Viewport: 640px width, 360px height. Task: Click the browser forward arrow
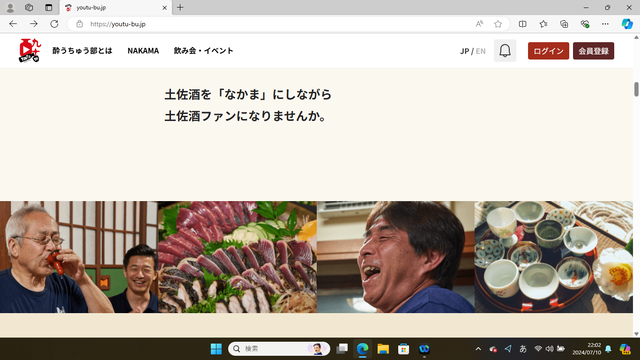(33, 24)
